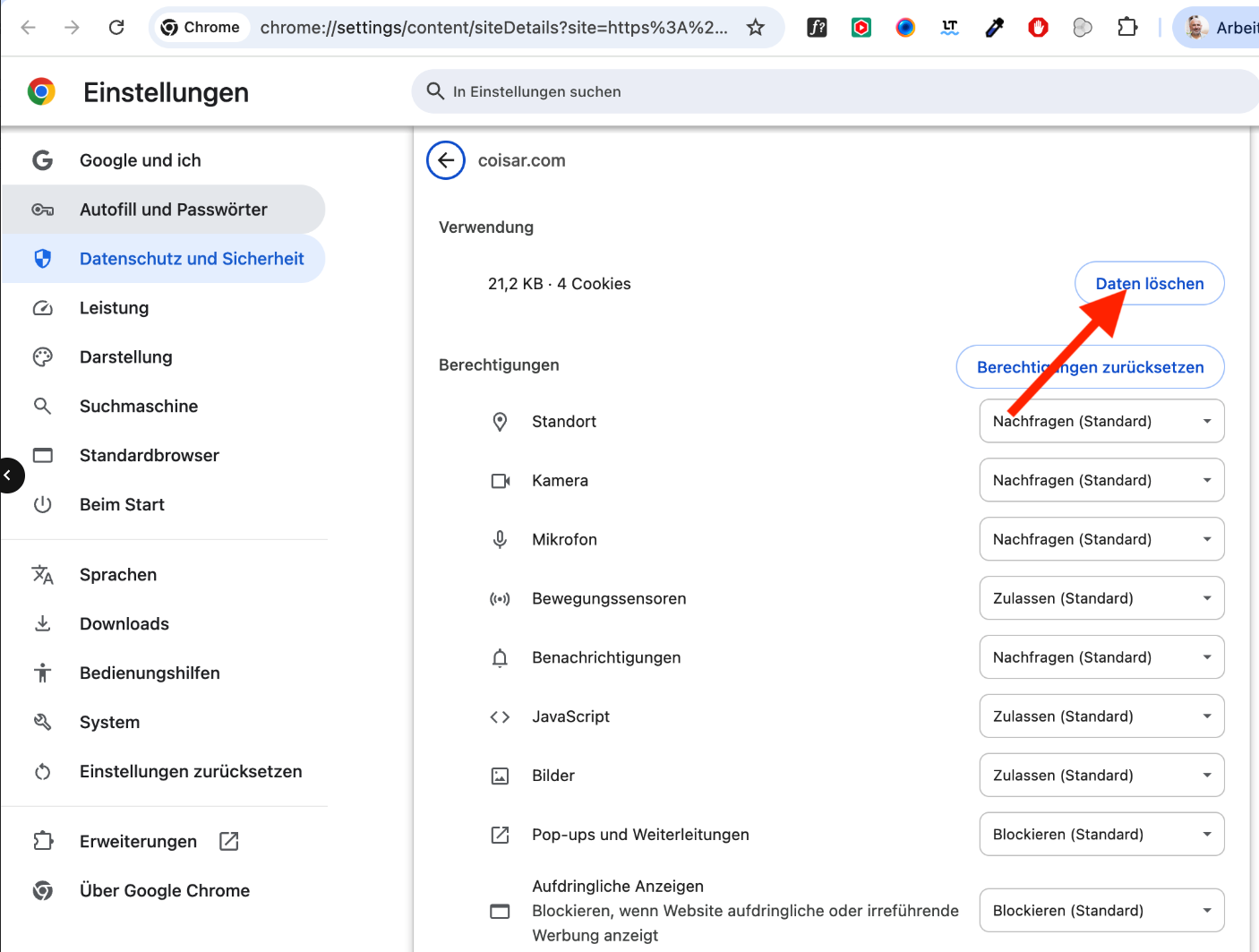Image resolution: width=1259 pixels, height=952 pixels.
Task: Open 'Downloads' settings
Action: click(164, 624)
